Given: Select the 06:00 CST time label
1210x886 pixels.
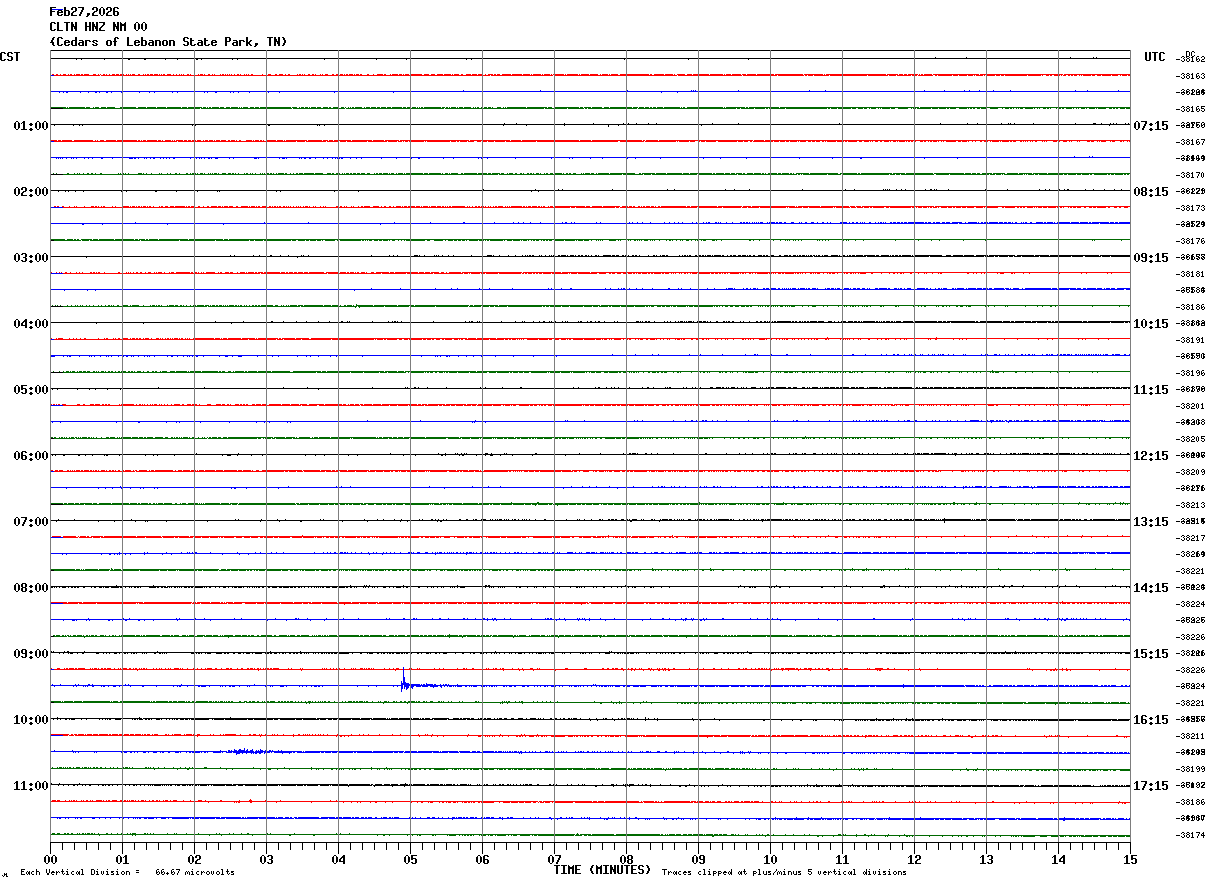Looking at the screenshot, I should (31, 456).
